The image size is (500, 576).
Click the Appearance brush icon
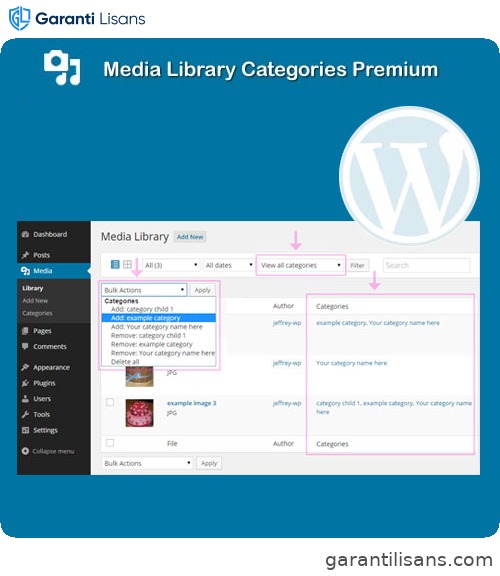click(x=25, y=367)
